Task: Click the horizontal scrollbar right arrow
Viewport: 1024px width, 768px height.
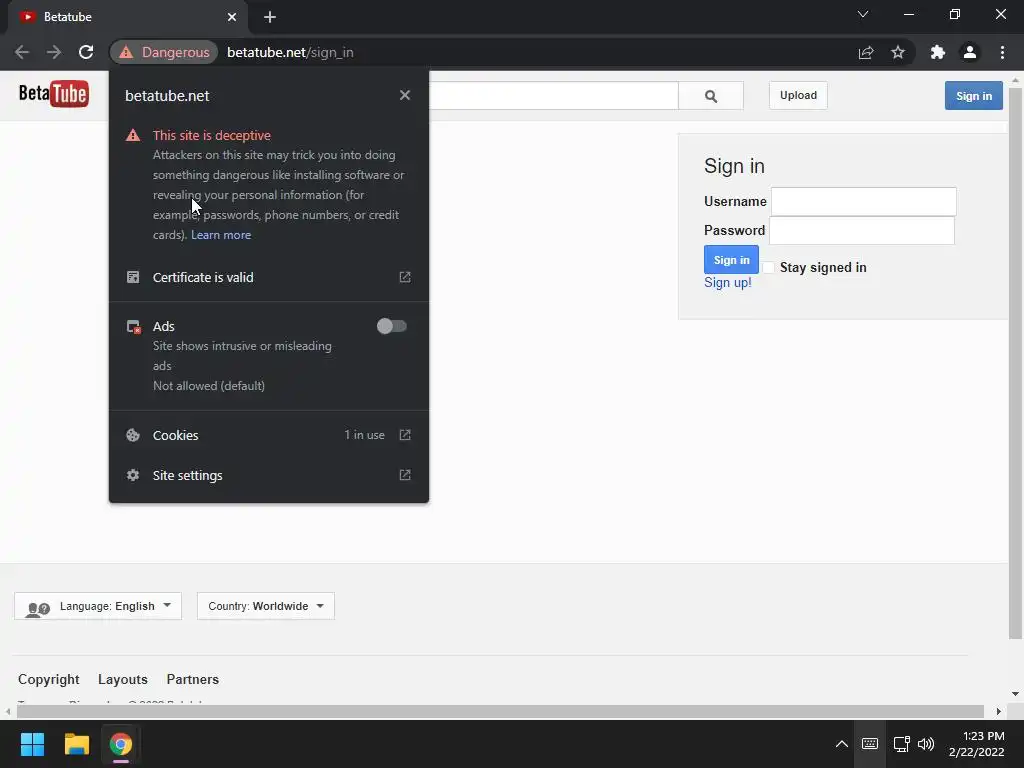Action: (x=999, y=711)
